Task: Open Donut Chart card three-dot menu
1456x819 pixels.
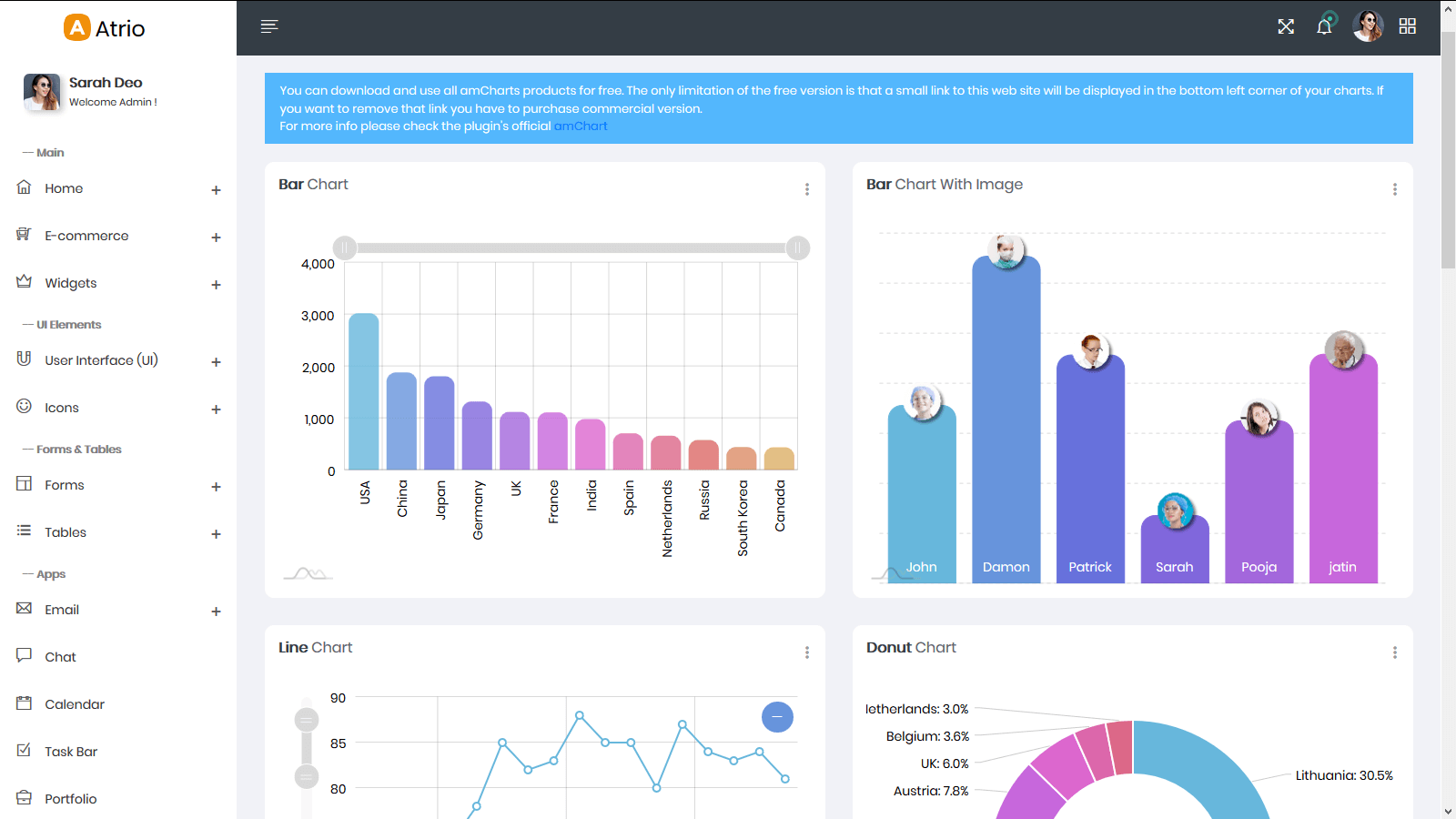Action: tap(1394, 652)
